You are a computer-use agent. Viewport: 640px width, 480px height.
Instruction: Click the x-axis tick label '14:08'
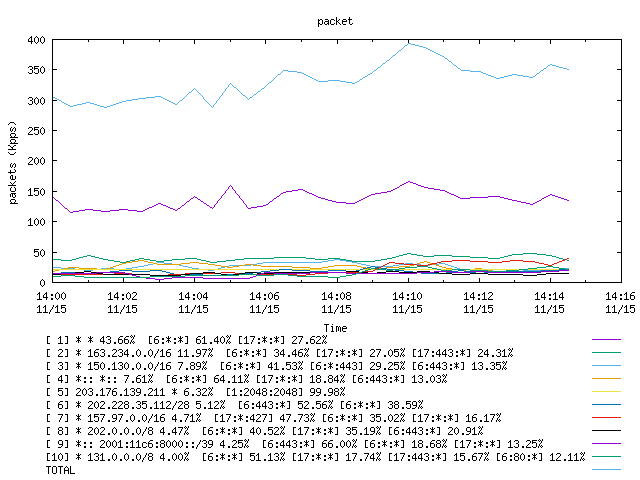(x=336, y=296)
